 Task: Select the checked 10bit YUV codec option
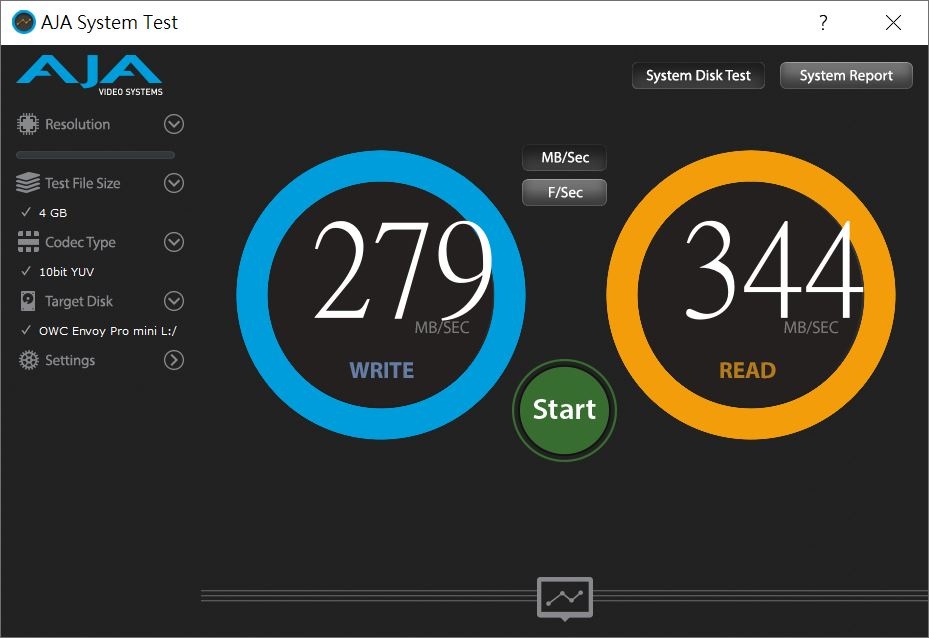(57, 272)
